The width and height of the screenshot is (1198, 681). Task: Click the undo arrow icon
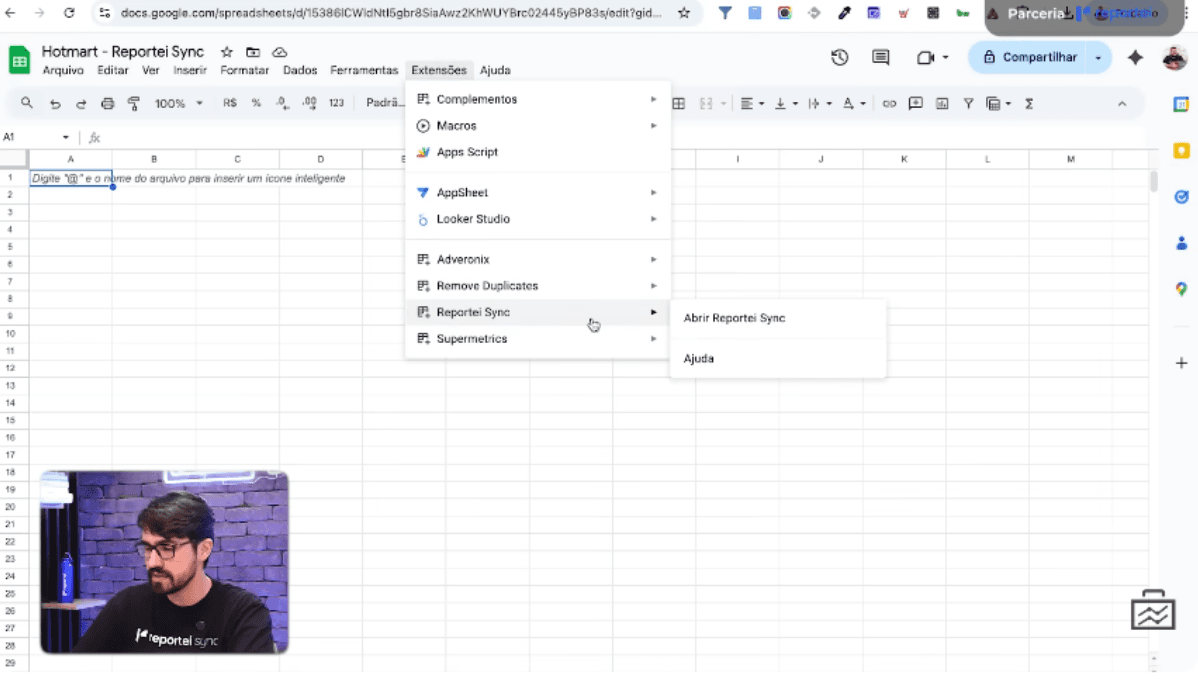55,103
